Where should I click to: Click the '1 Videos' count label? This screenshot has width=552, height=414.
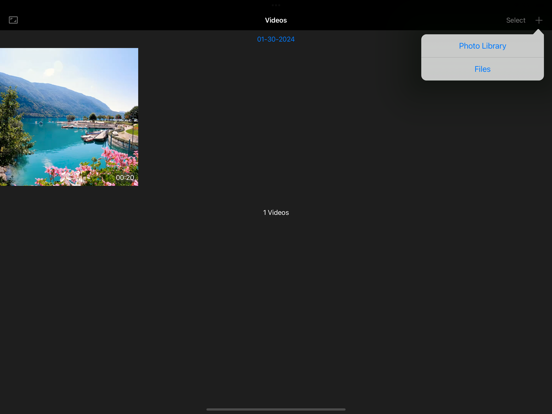[276, 213]
